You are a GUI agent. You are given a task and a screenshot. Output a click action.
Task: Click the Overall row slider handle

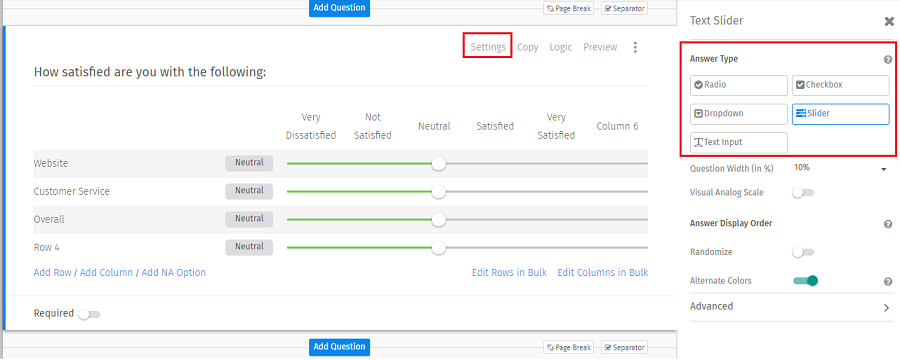click(x=439, y=220)
